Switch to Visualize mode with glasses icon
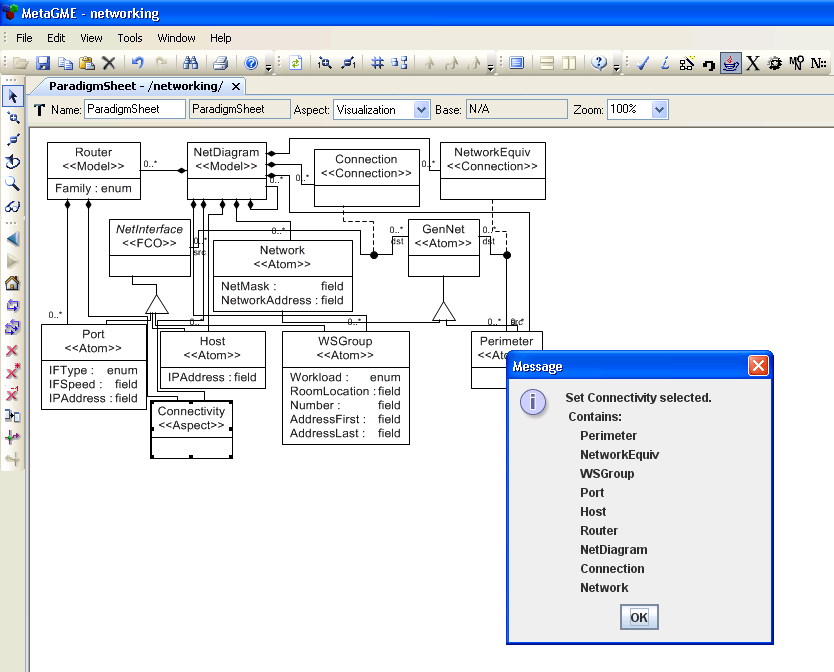The width and height of the screenshot is (834, 672). coord(13,206)
